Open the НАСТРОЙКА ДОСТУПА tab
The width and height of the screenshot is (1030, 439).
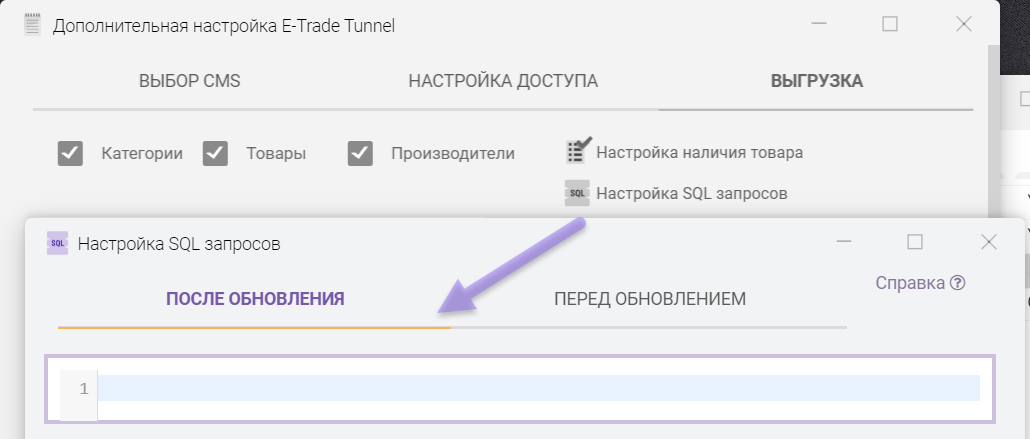503,81
